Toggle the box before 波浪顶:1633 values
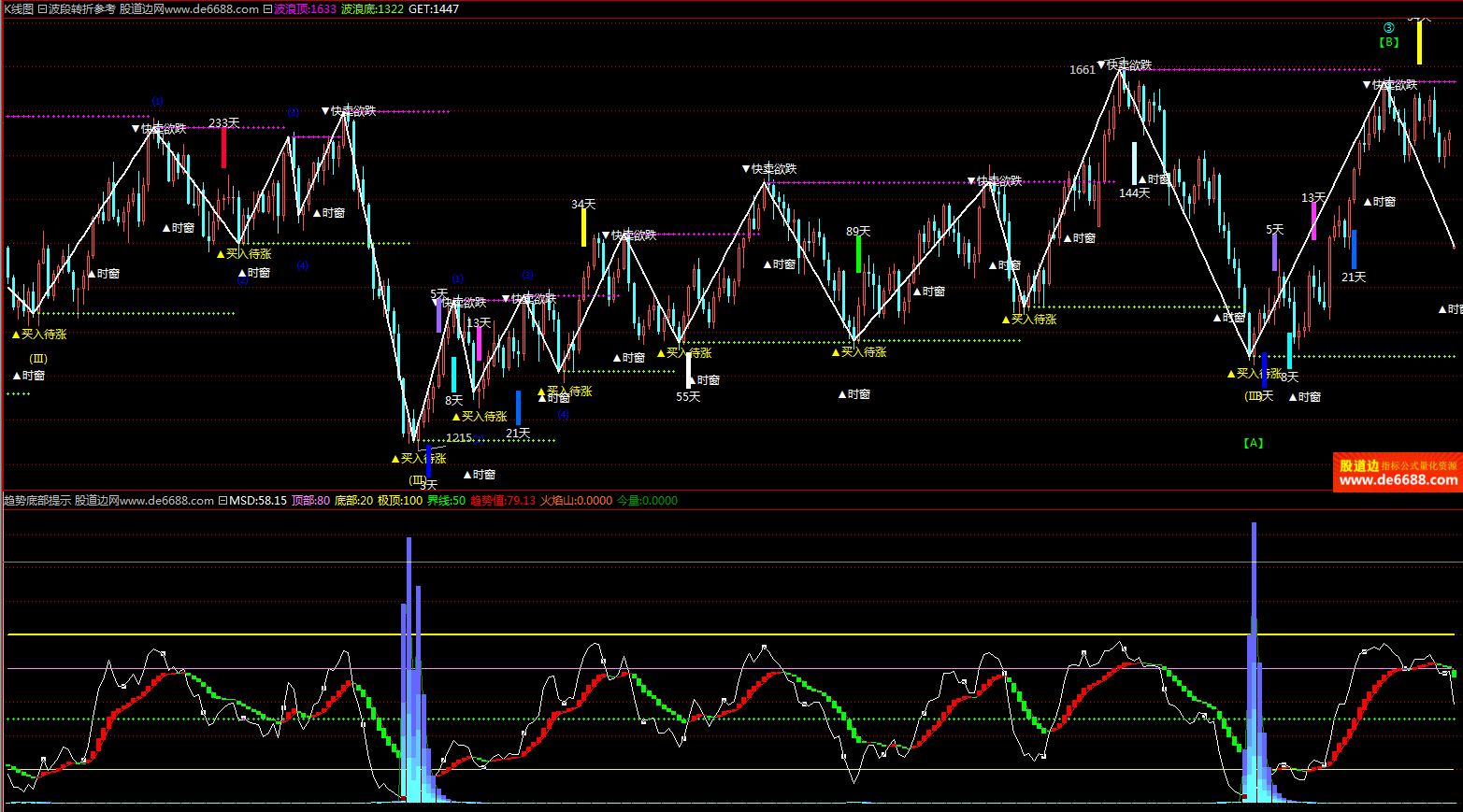 tap(267, 9)
